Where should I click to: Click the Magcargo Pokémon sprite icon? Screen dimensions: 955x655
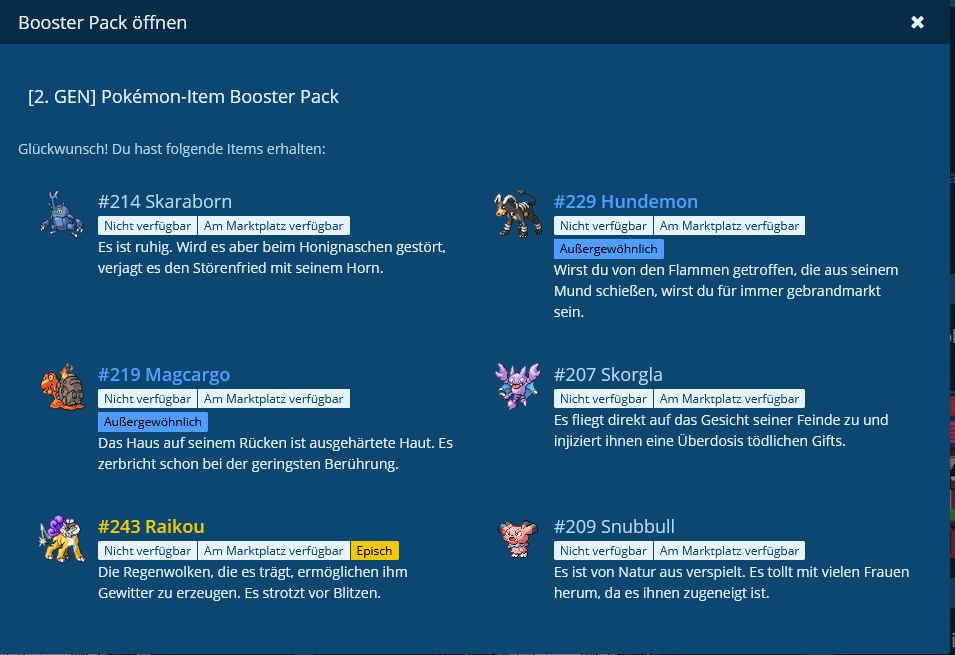(x=61, y=387)
